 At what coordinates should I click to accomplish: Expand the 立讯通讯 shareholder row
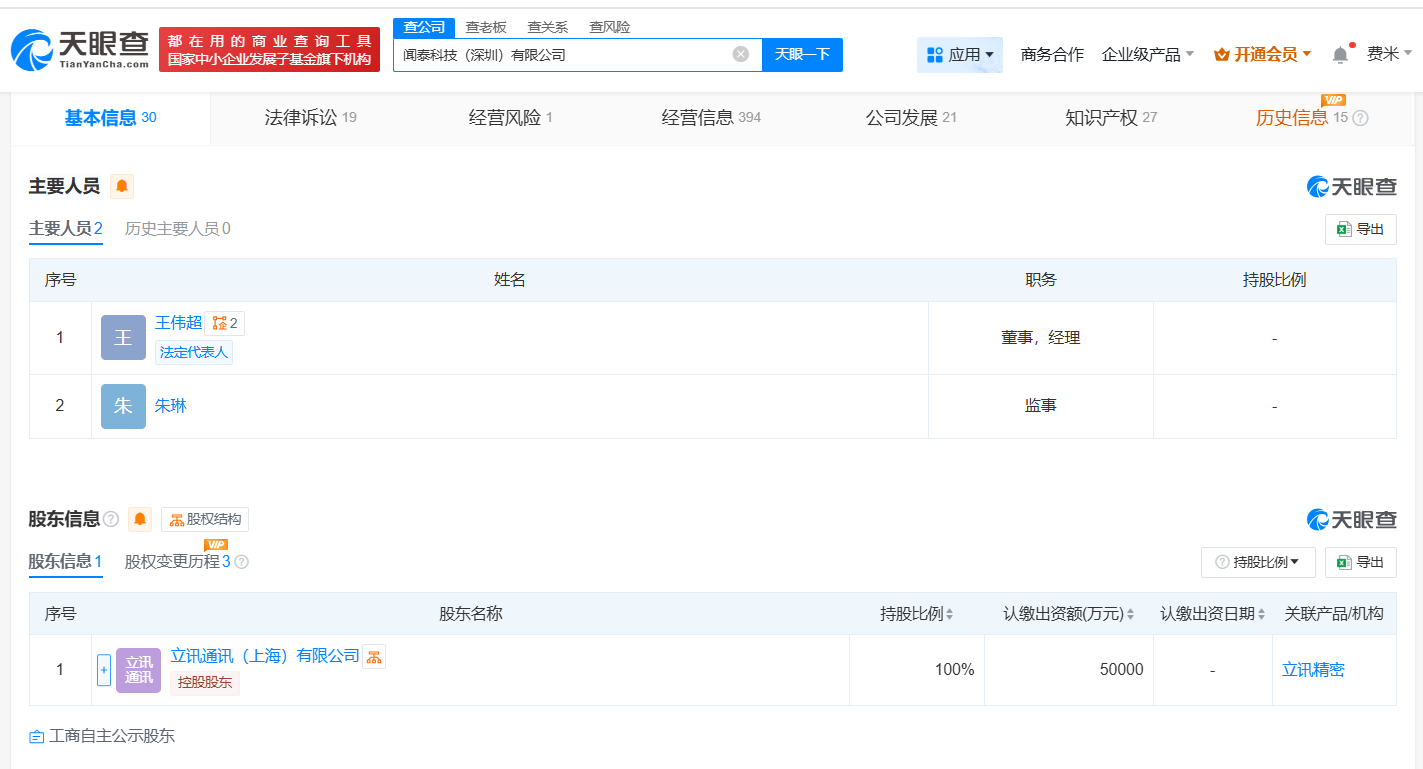(104, 670)
